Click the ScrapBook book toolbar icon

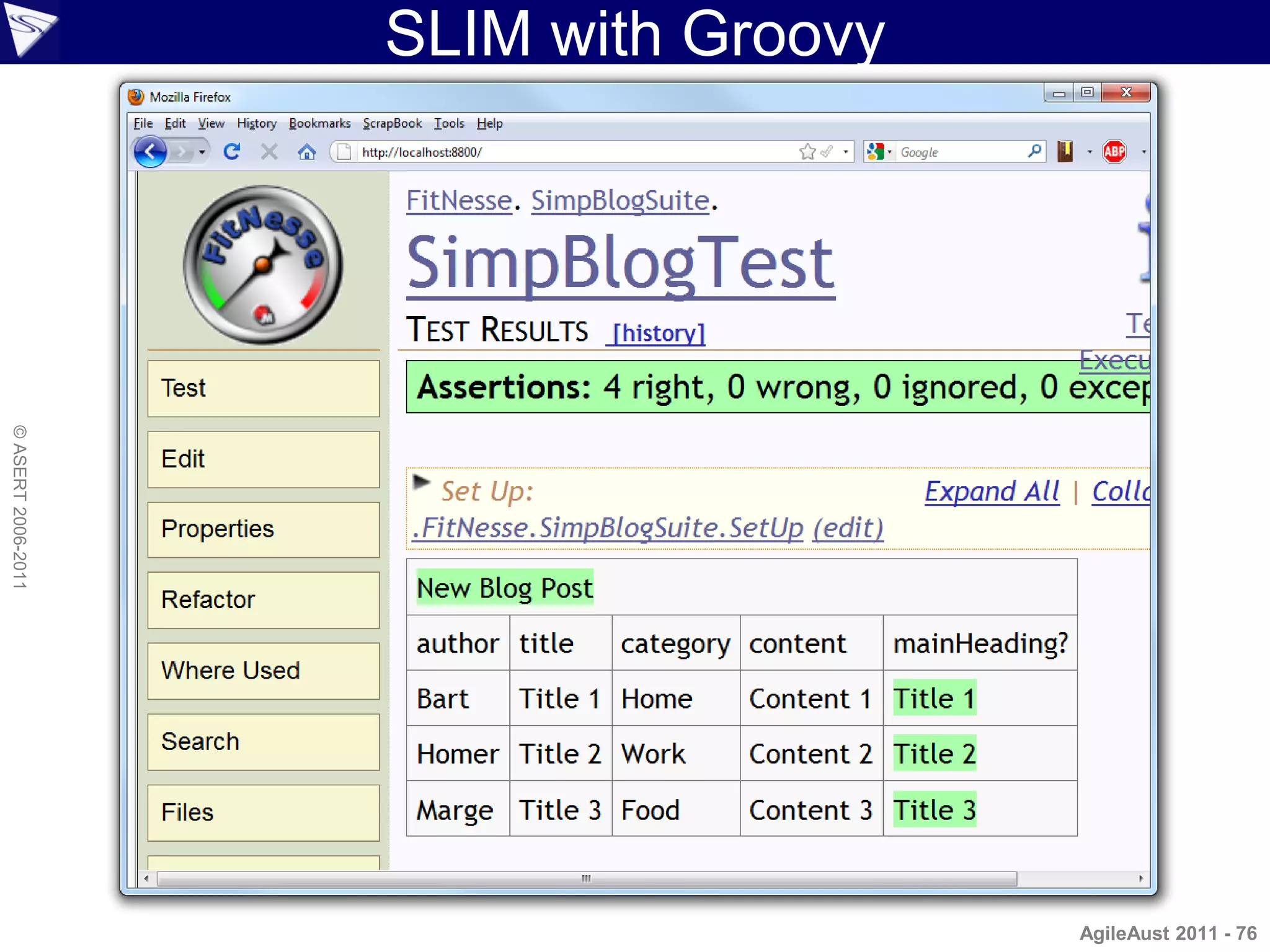[1065, 152]
